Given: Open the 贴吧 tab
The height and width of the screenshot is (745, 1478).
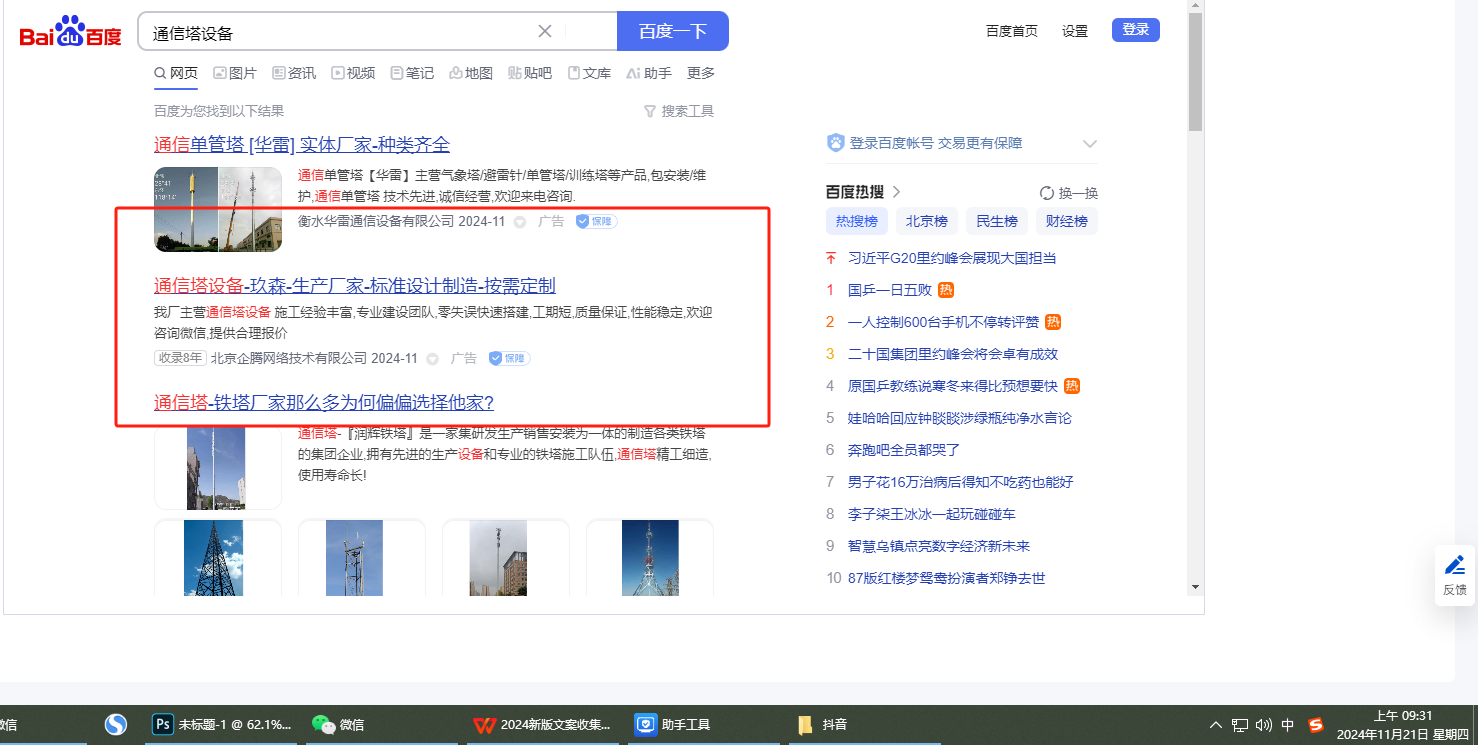Looking at the screenshot, I should pyautogui.click(x=530, y=73).
